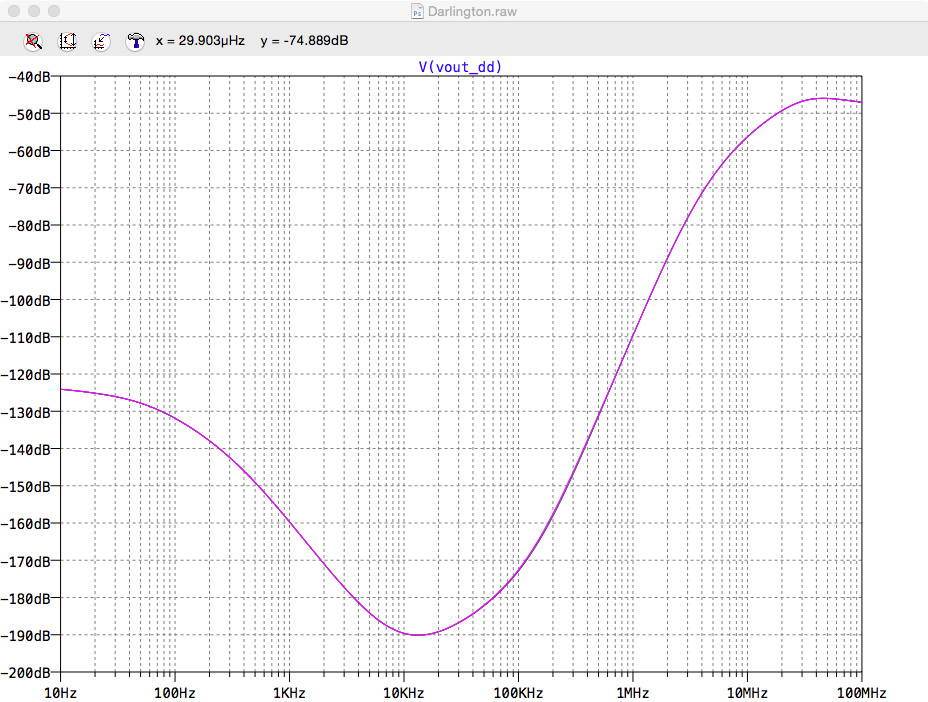Click the 1MHz frequency axis label

click(633, 693)
